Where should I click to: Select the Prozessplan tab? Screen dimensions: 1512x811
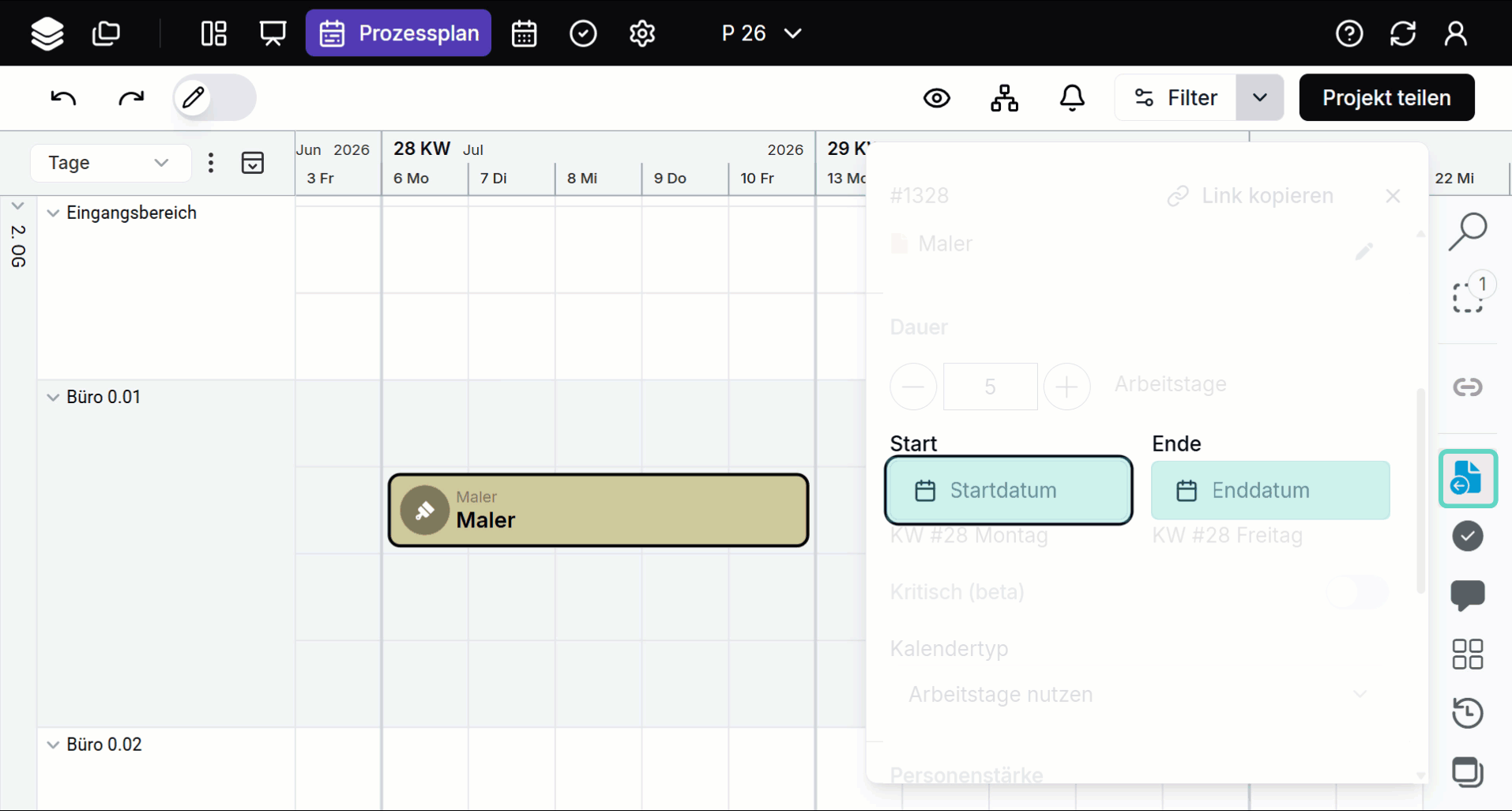pyautogui.click(x=398, y=33)
